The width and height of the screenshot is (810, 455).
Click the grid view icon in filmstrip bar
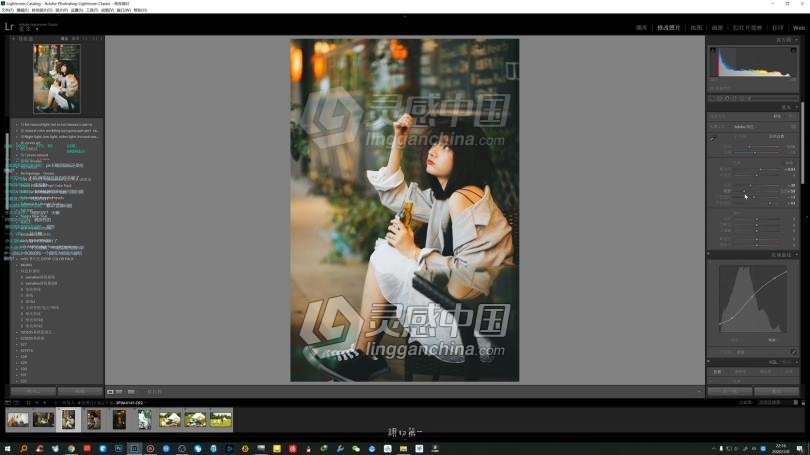click(28, 403)
